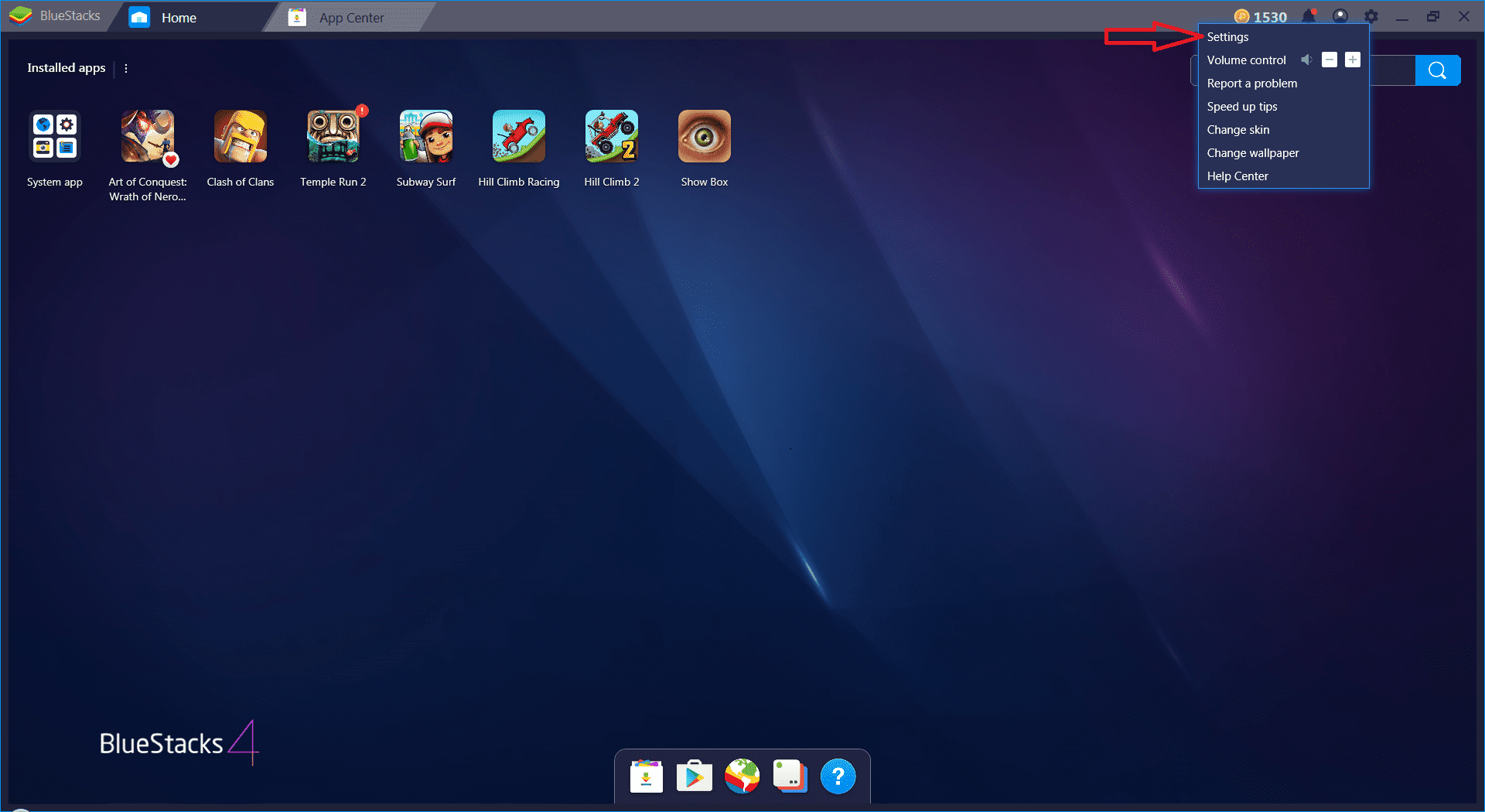Launch Hill Climb 2 app
The width and height of the screenshot is (1485, 812).
pos(611,137)
